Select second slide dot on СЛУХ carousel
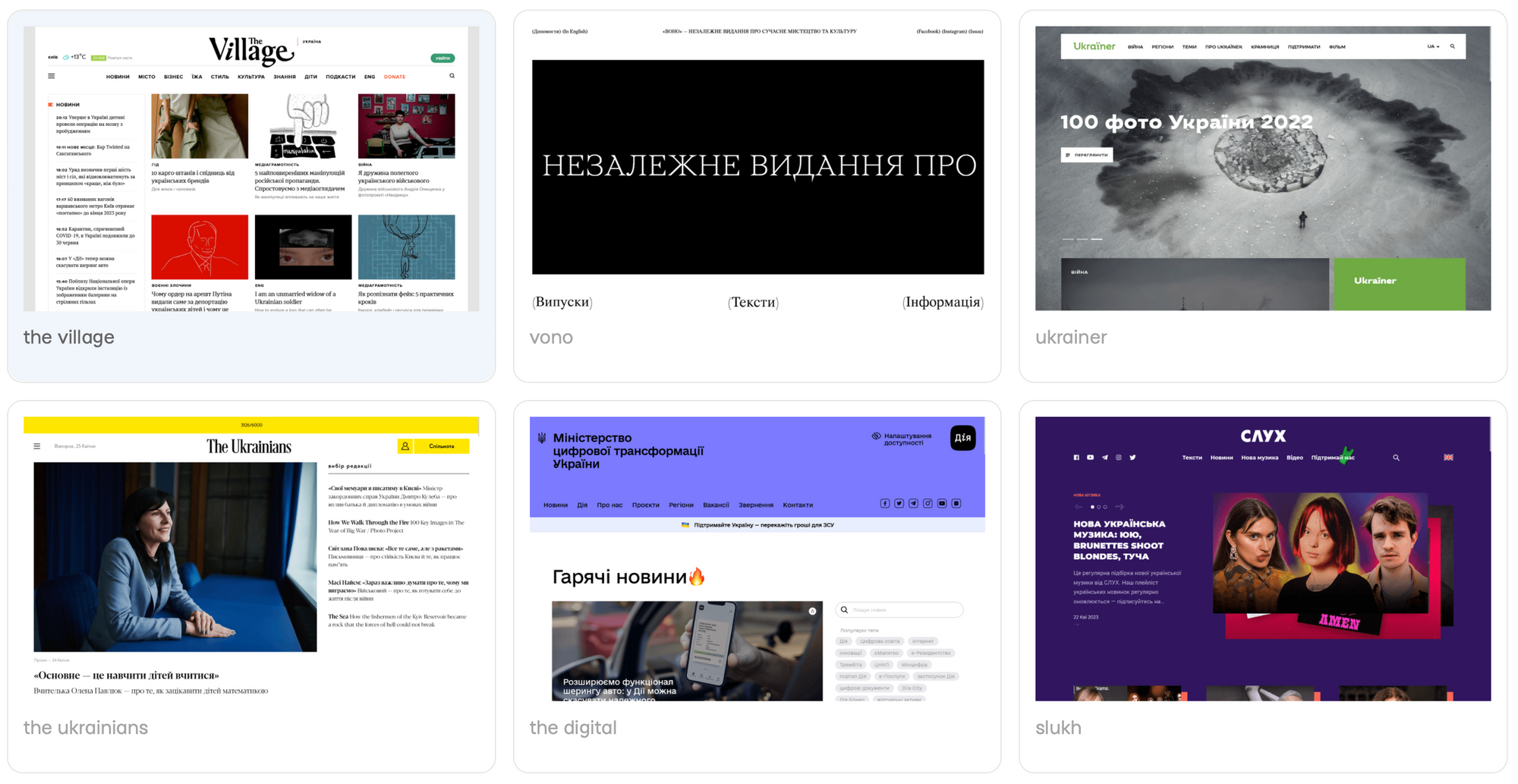The height and width of the screenshot is (784, 1518). coord(1099,506)
